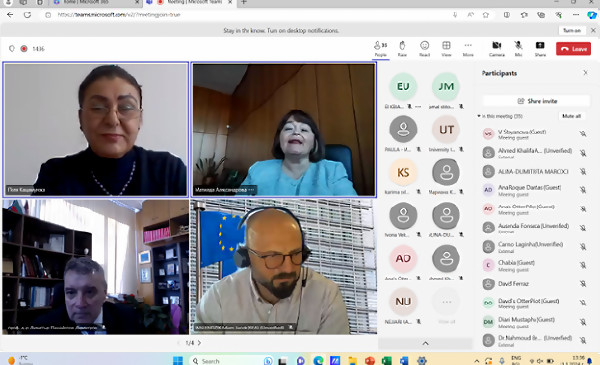Viewport: 600px width, 365px height.
Task: Raise hand in the meeting toolbar
Action: [402, 49]
